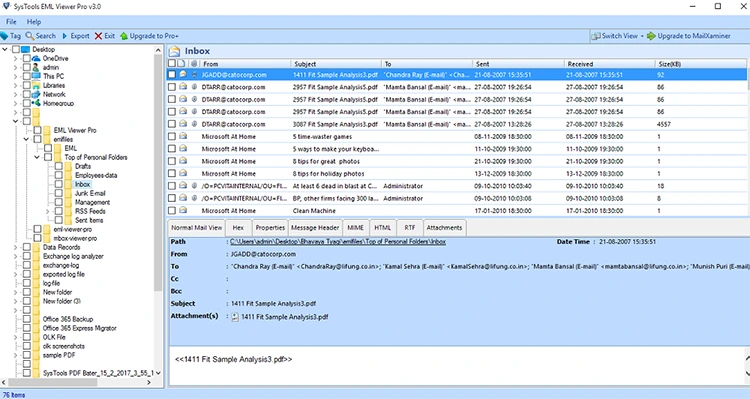
Task: Check the Inbox folder checkbox in tree
Action: [58, 184]
